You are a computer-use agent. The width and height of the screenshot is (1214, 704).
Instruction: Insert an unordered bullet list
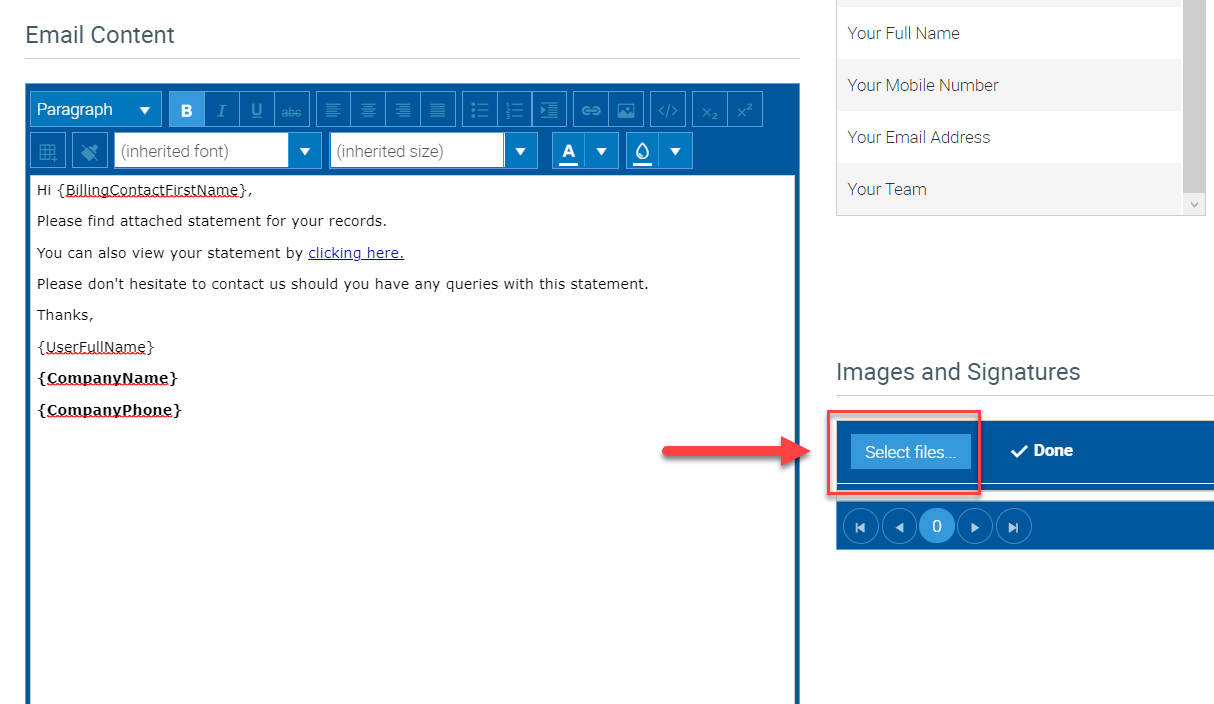480,110
